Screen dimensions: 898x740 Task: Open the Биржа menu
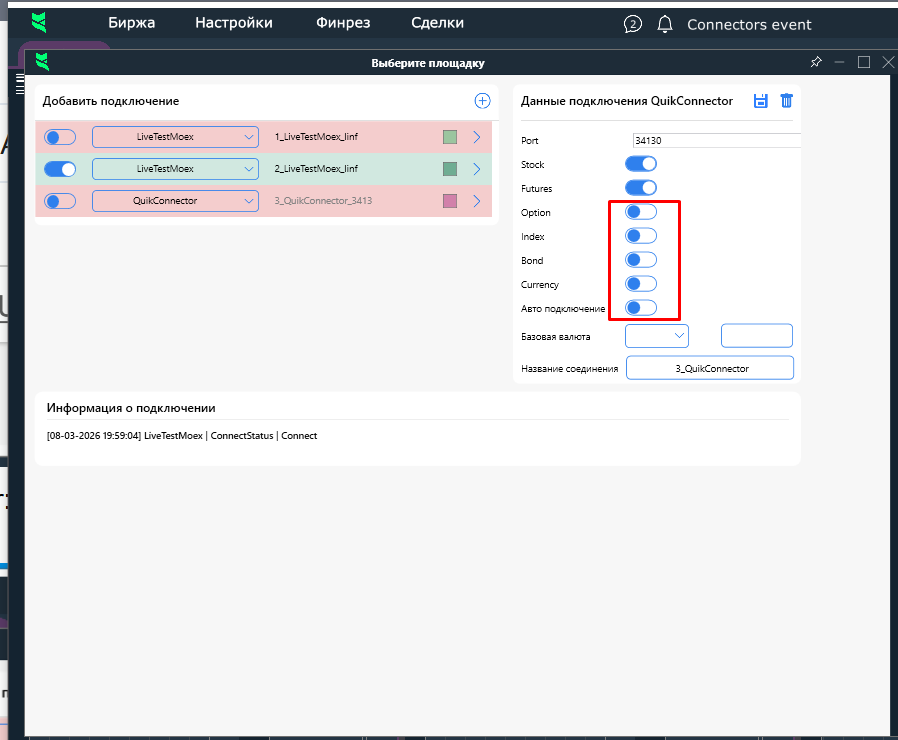click(x=132, y=23)
